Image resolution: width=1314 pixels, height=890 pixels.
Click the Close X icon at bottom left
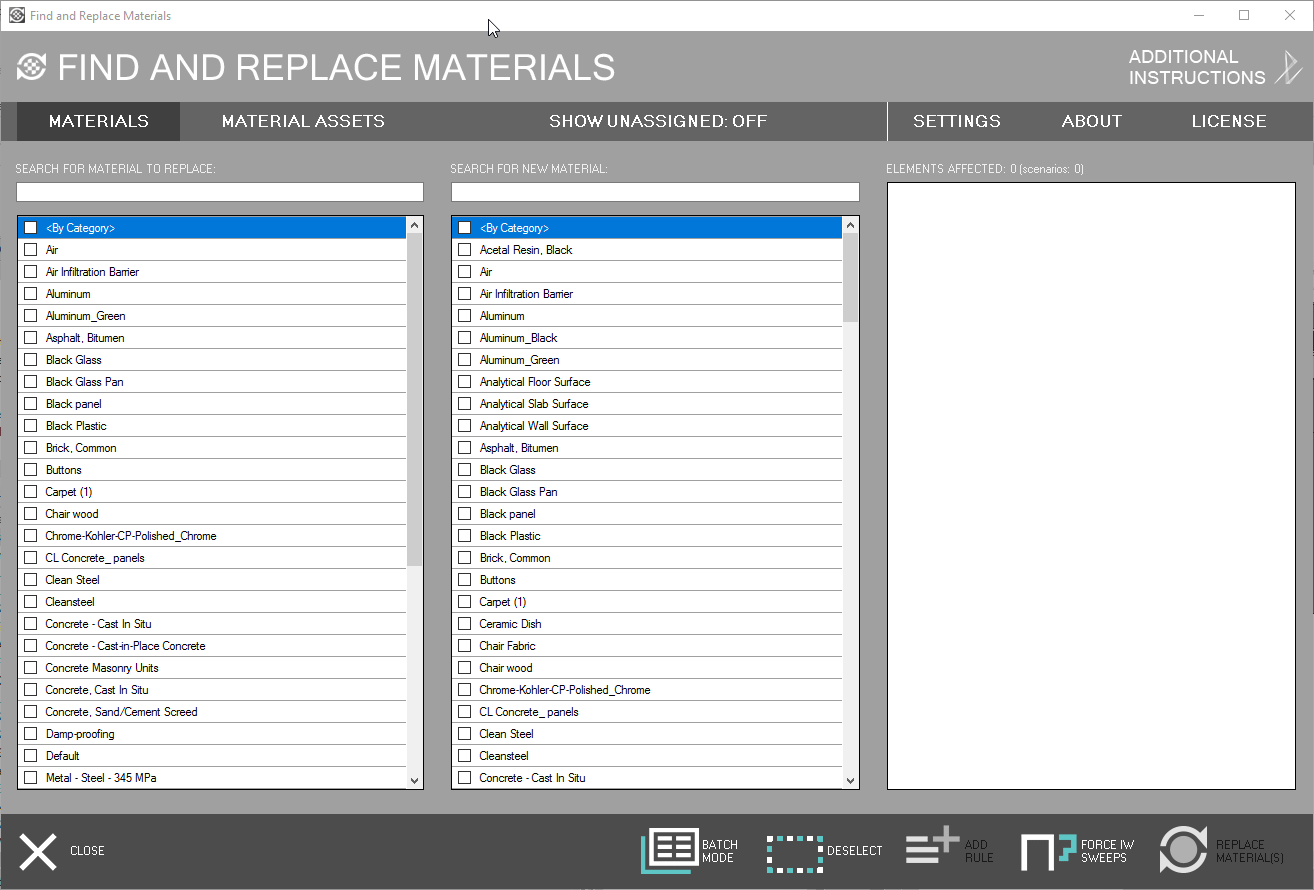38,851
